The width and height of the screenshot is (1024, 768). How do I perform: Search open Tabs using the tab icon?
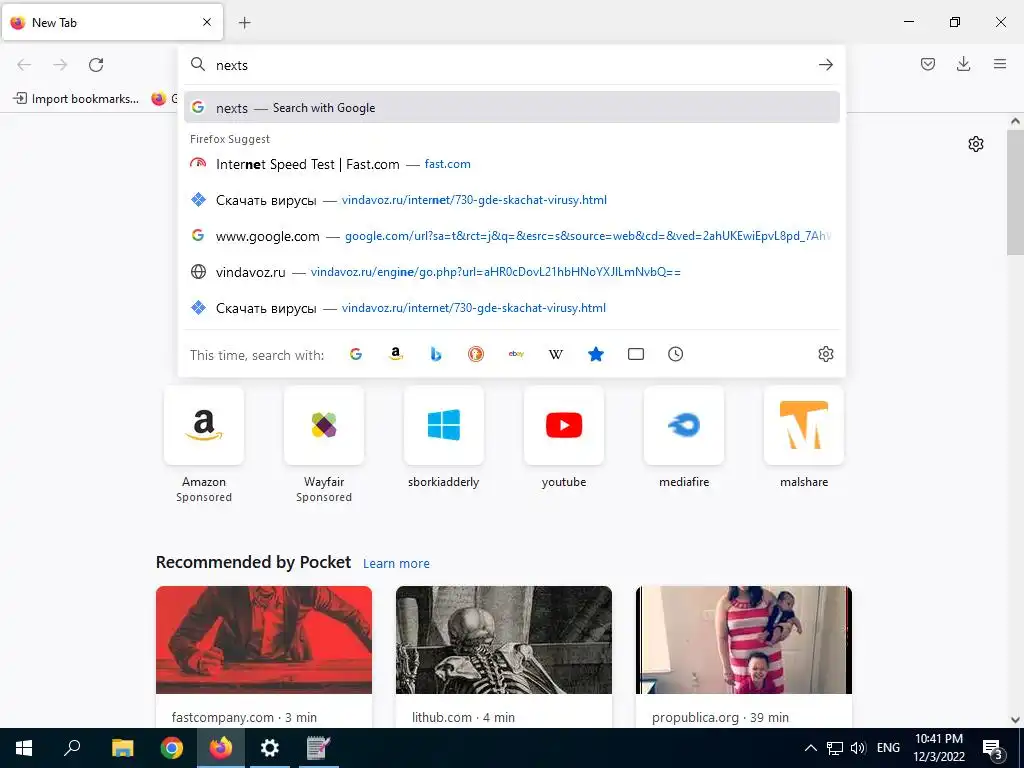click(635, 354)
